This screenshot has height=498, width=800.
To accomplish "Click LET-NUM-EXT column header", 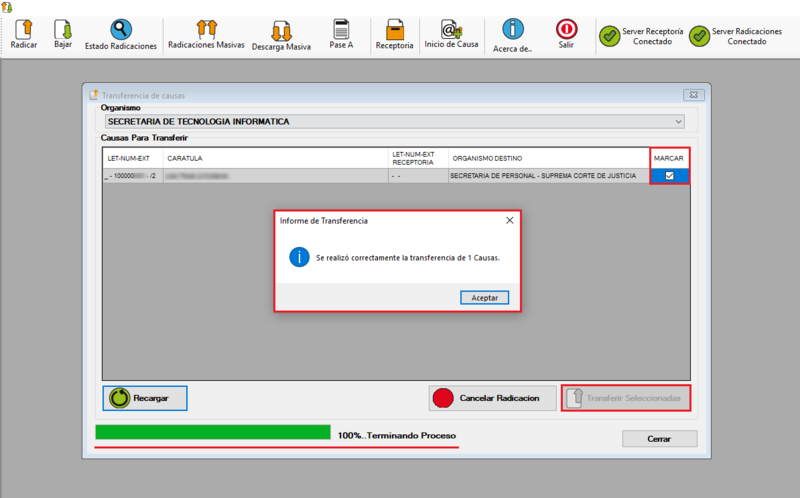I will point(132,158).
